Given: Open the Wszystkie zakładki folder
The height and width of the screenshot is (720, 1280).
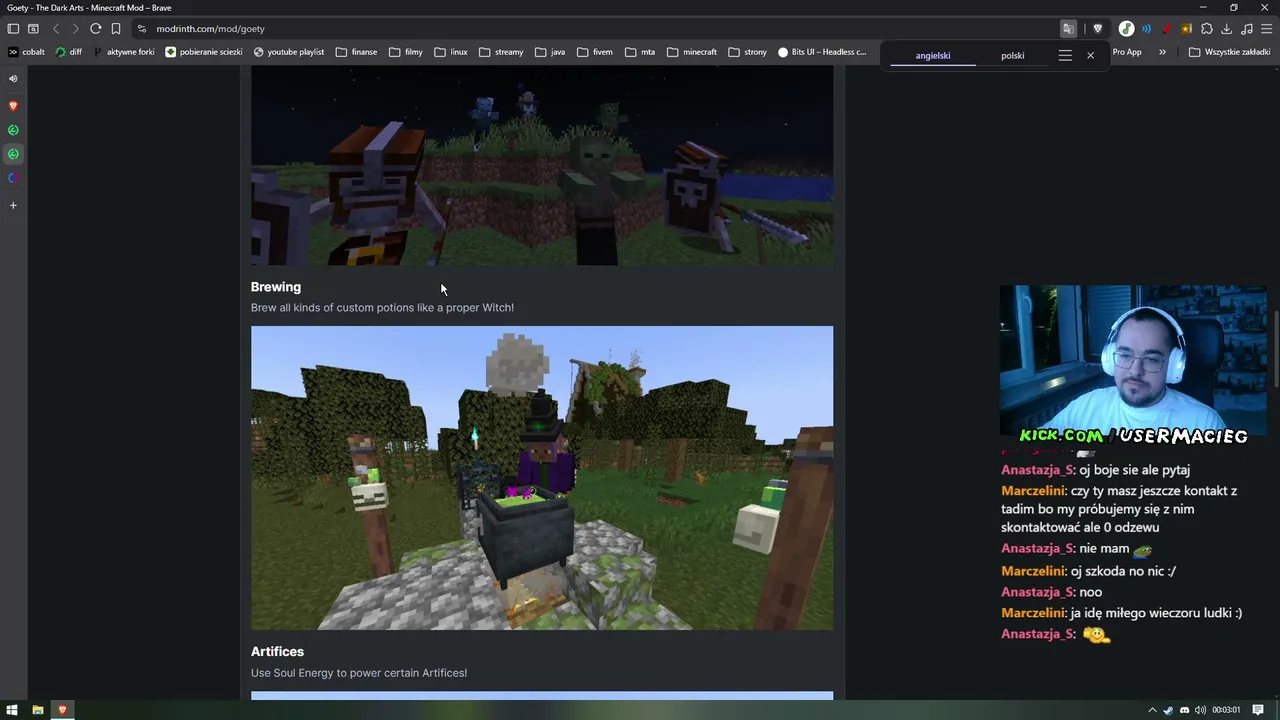Looking at the screenshot, I should (x=1229, y=52).
